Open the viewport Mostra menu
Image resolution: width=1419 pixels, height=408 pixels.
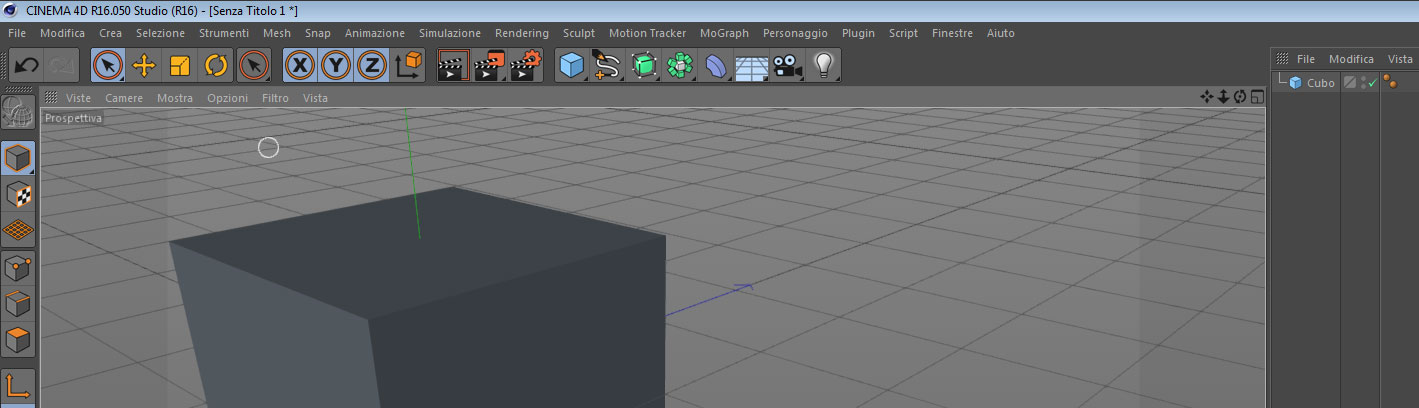(175, 98)
